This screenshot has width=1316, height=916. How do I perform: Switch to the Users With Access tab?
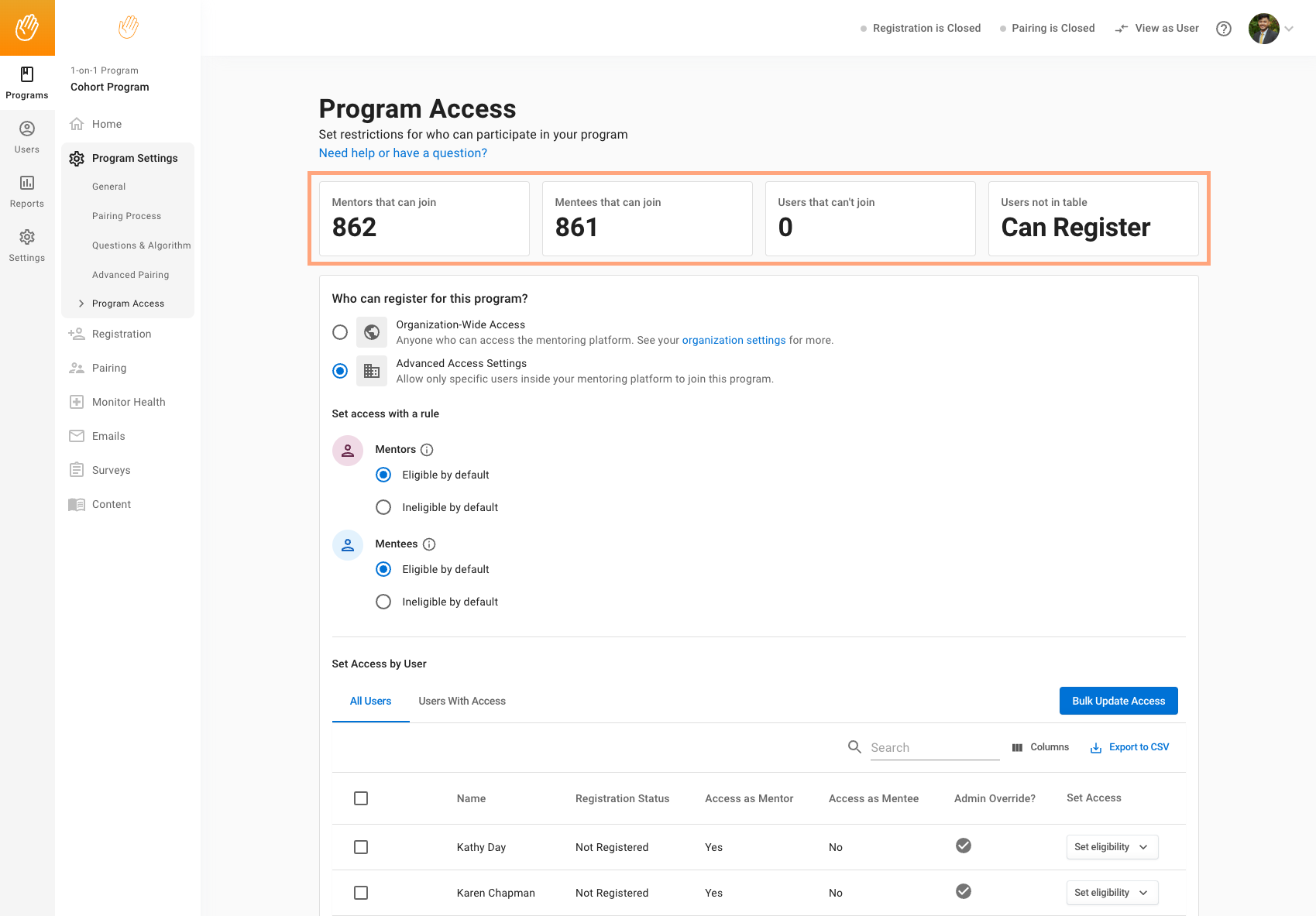tap(462, 702)
